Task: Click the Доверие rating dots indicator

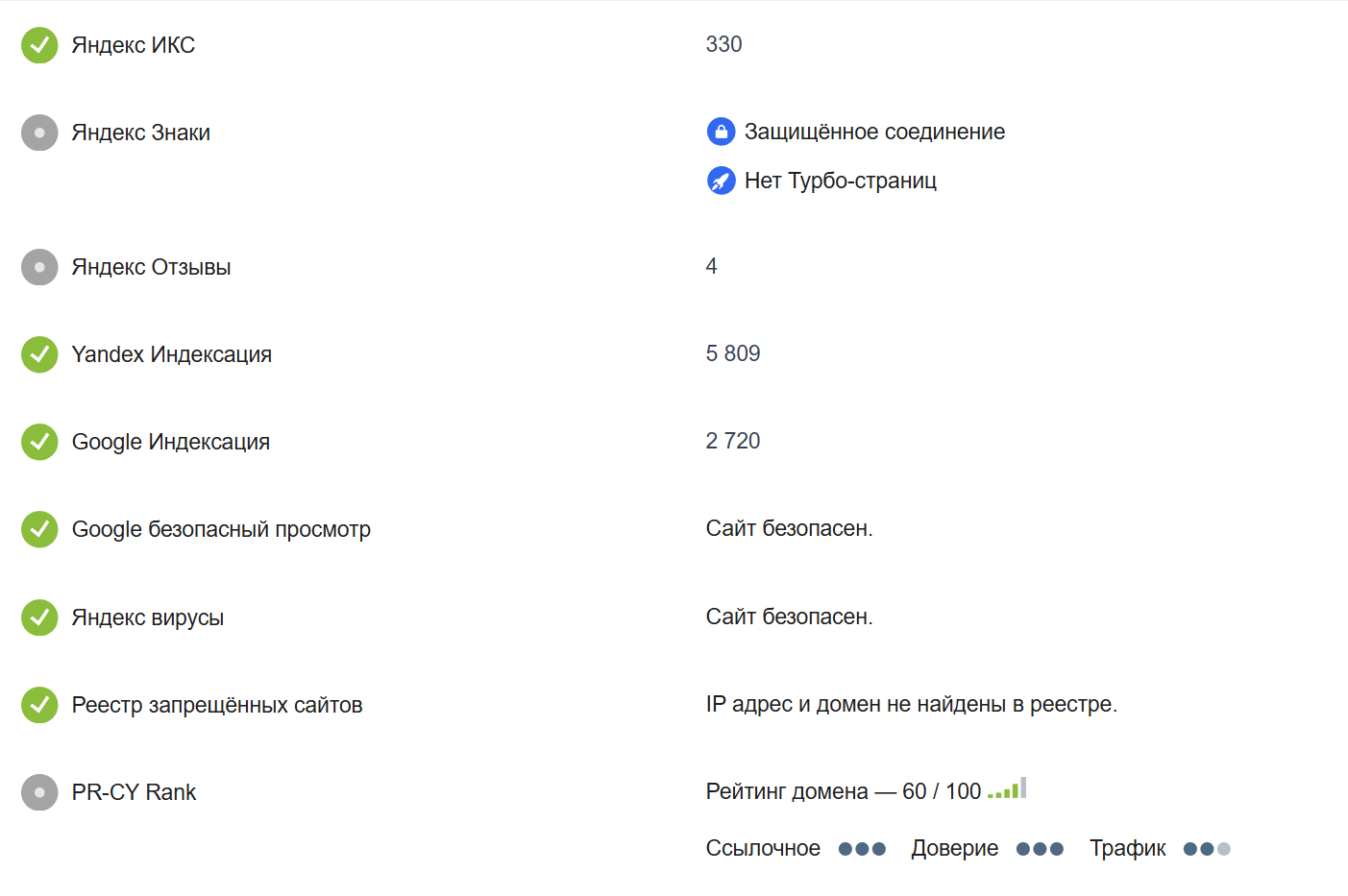Action: pos(1040,849)
